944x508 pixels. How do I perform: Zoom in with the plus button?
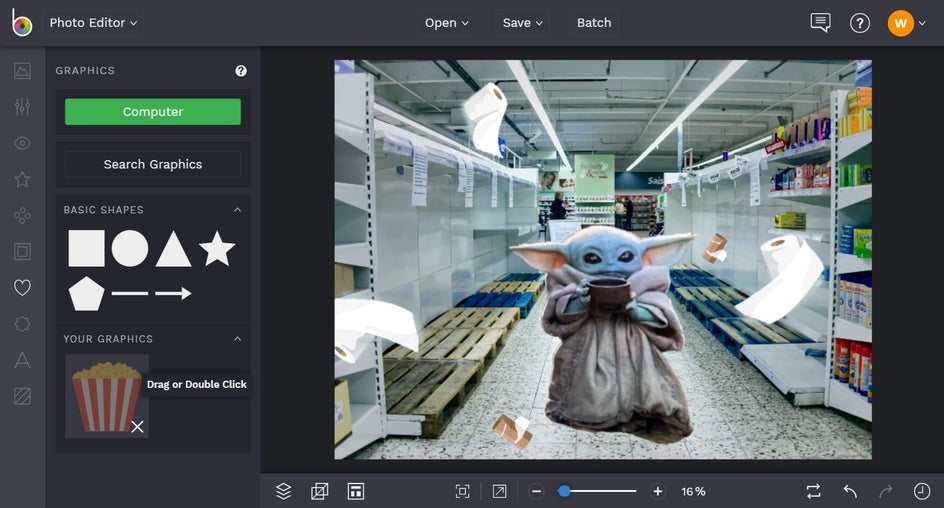click(x=658, y=492)
